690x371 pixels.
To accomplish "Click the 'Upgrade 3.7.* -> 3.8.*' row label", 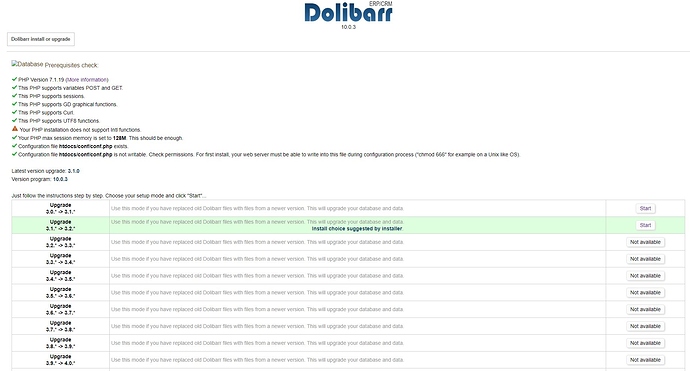I will (x=60, y=326).
